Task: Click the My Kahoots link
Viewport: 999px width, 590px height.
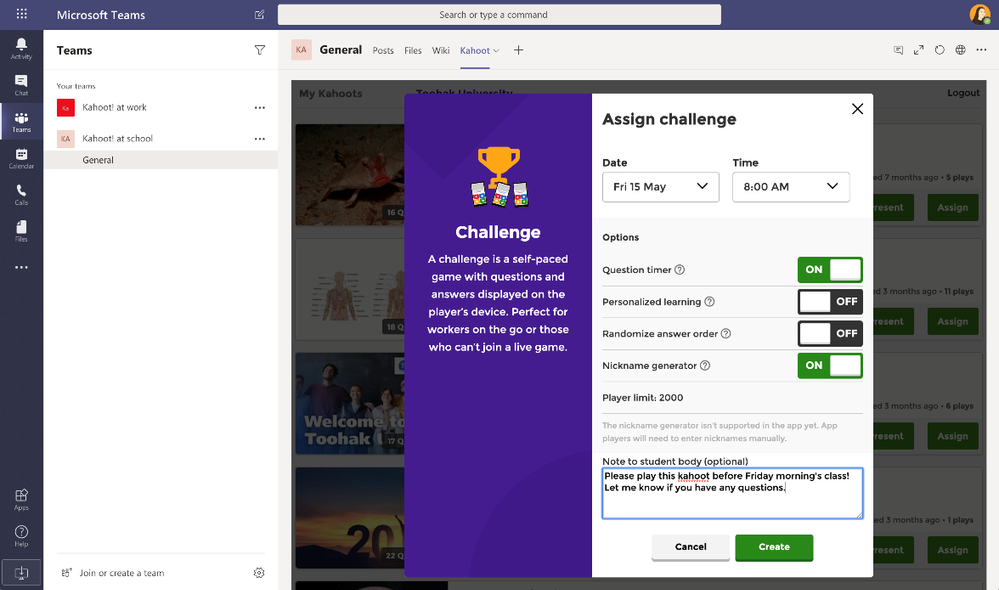Action: pos(331,94)
